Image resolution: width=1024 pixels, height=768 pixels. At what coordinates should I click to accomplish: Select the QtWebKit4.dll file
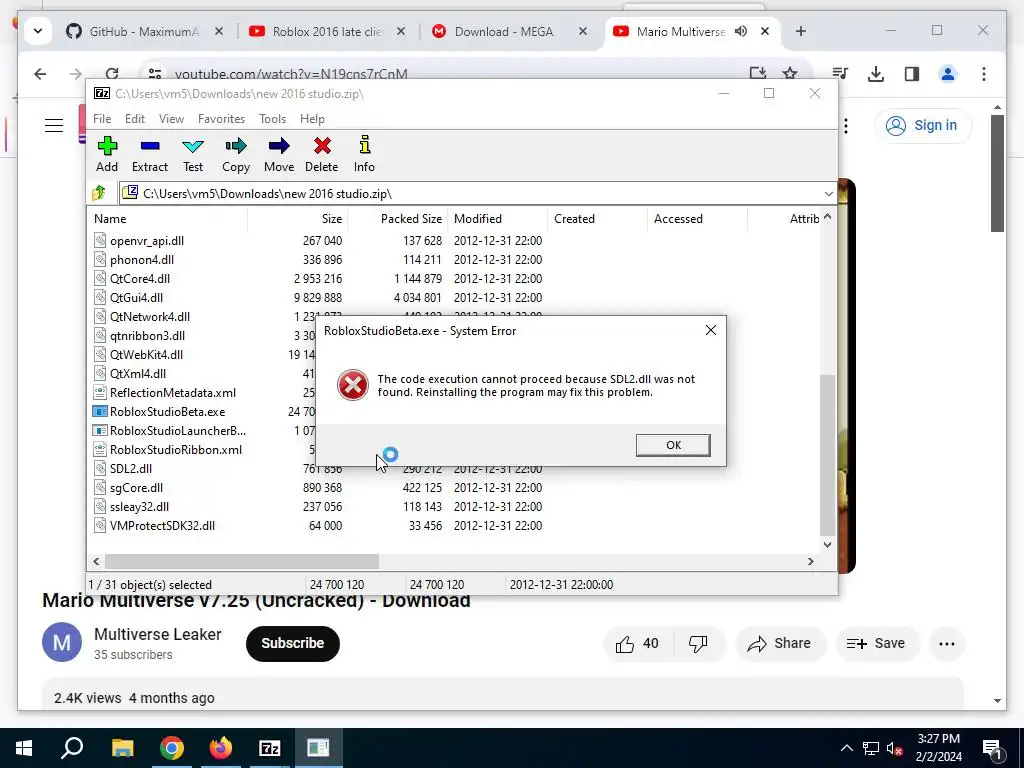[146, 355]
